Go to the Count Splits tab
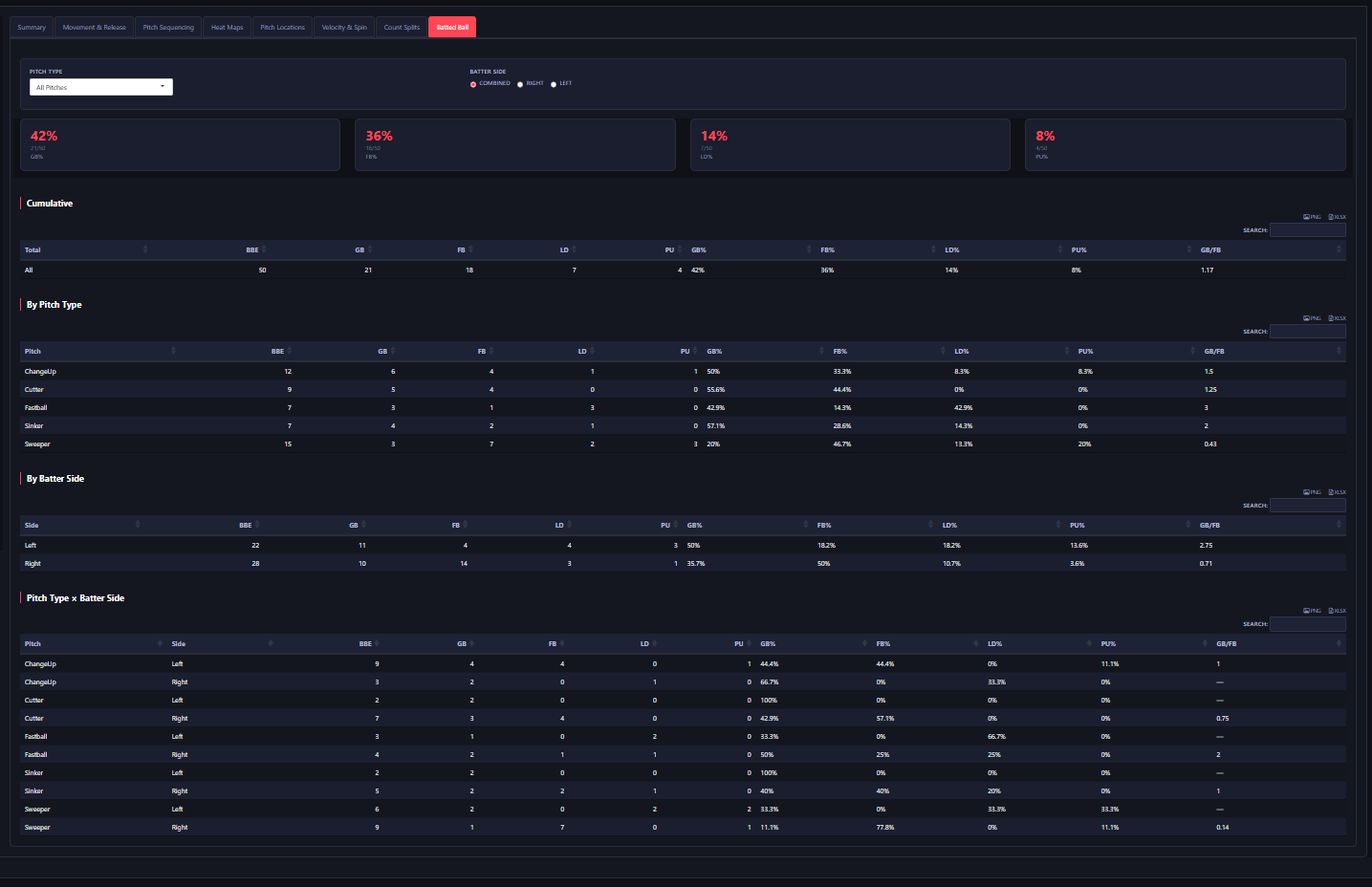 point(402,28)
